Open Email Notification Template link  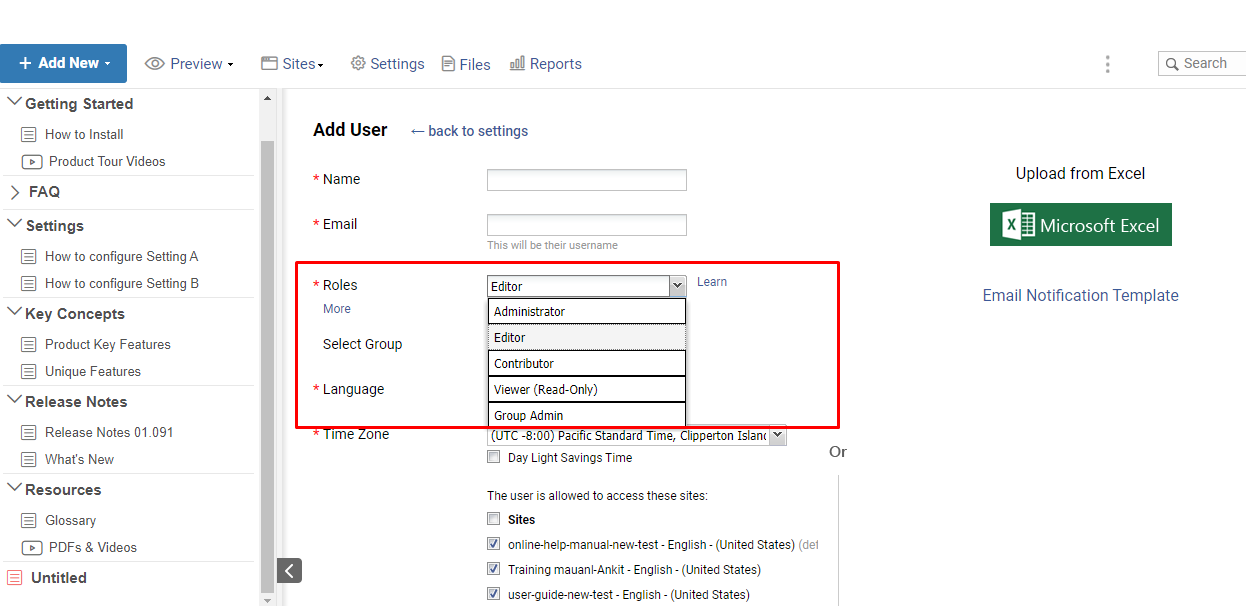coord(1081,295)
